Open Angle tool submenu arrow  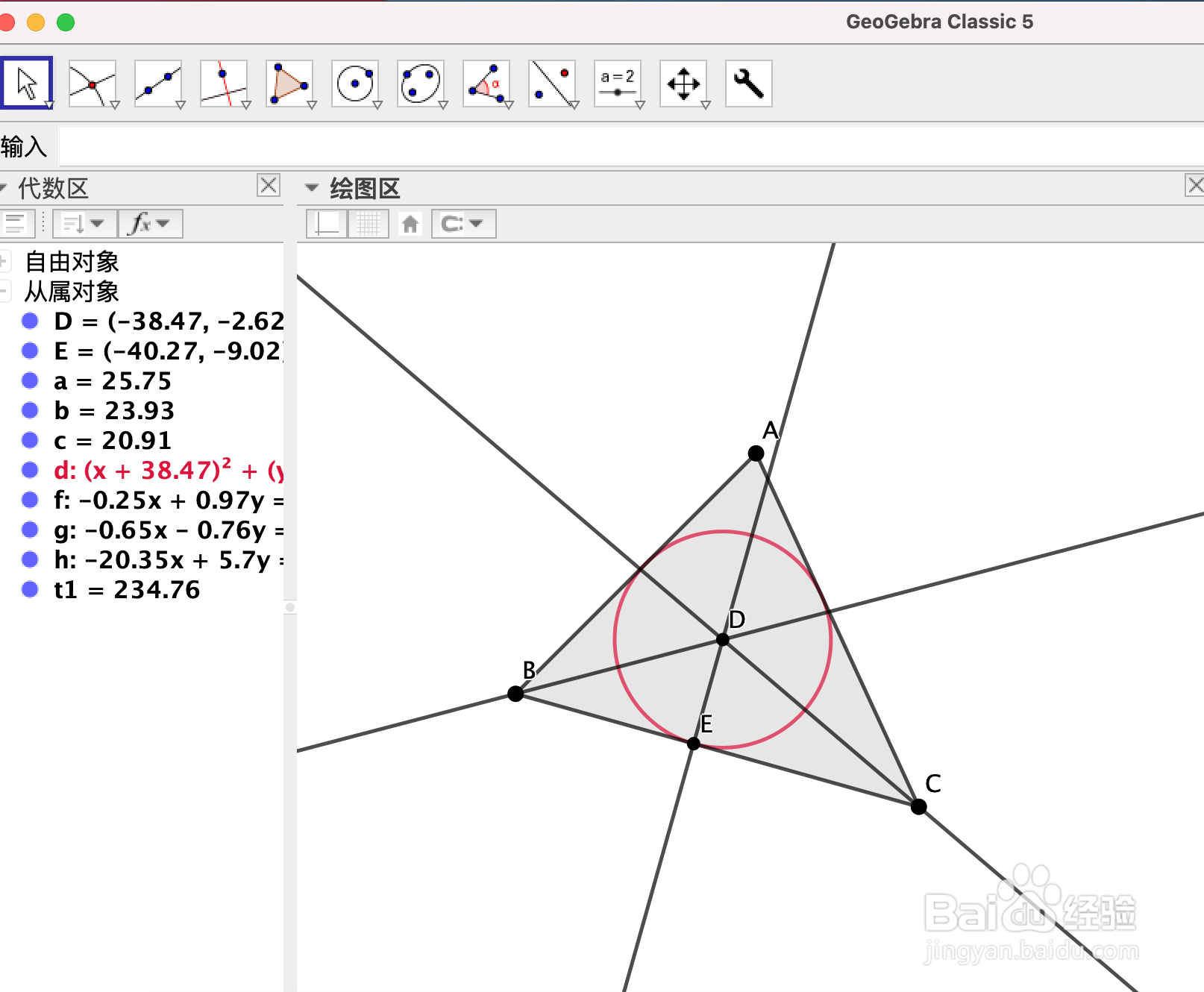tap(509, 105)
